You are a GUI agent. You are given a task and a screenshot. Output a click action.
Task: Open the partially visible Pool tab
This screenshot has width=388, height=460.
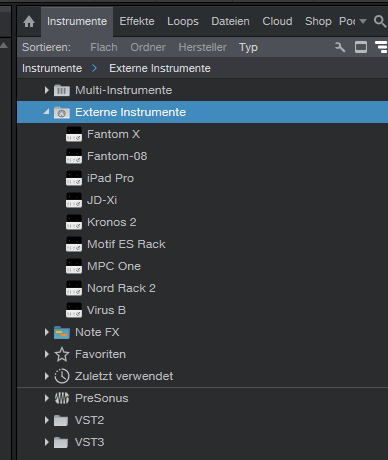[x=347, y=21]
